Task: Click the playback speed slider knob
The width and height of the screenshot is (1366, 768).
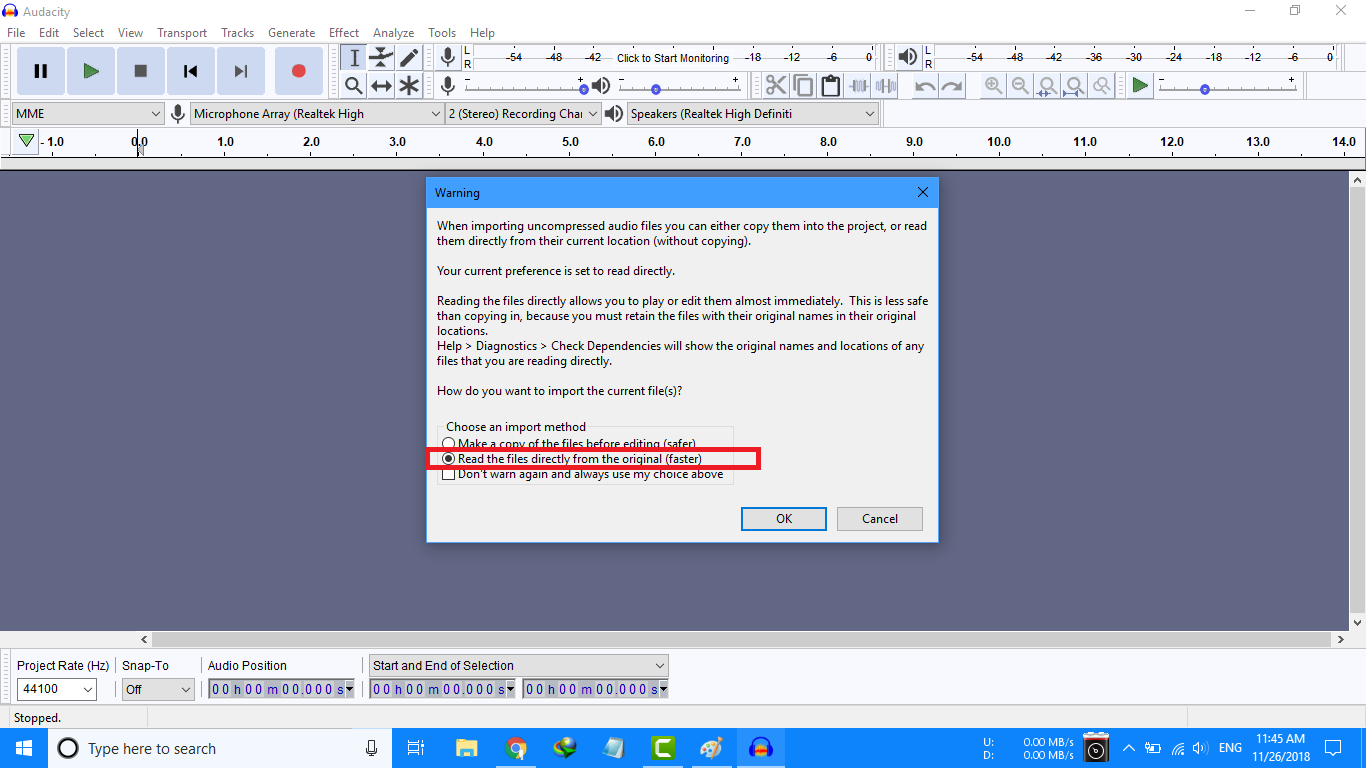Action: (x=1205, y=89)
